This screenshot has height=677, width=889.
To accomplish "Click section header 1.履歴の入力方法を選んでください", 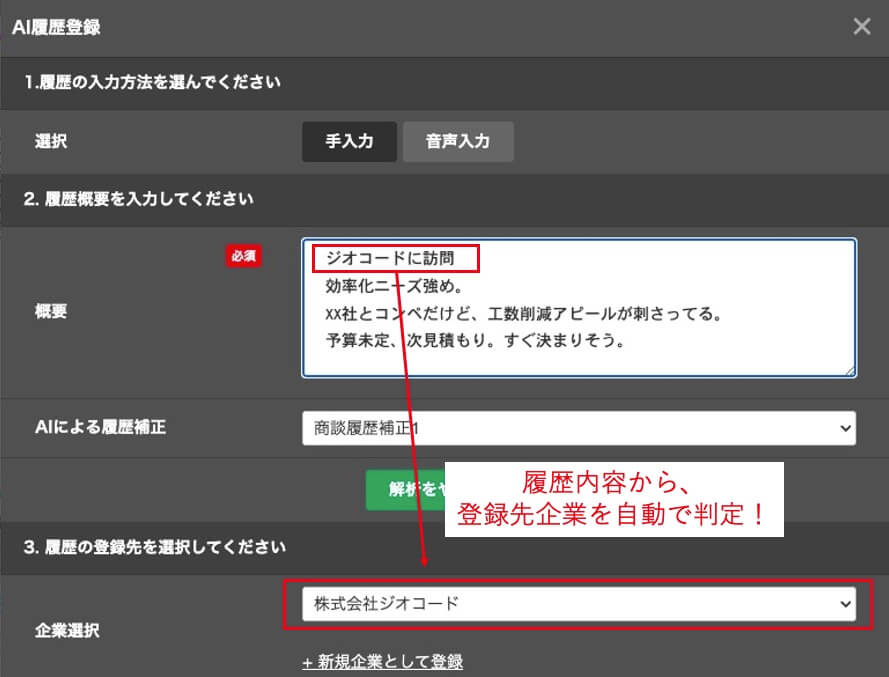I will [152, 82].
